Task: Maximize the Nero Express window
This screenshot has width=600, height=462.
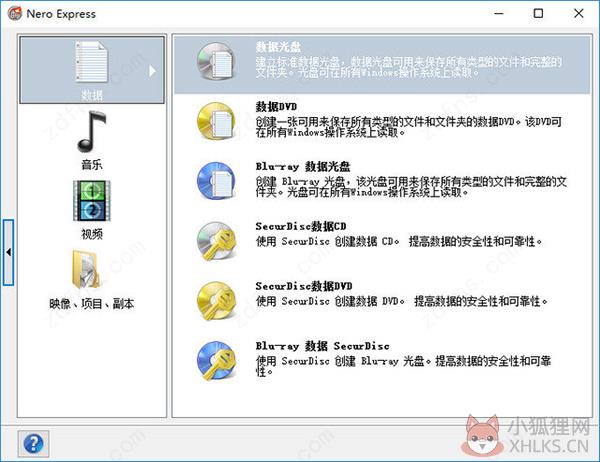Action: (538, 14)
